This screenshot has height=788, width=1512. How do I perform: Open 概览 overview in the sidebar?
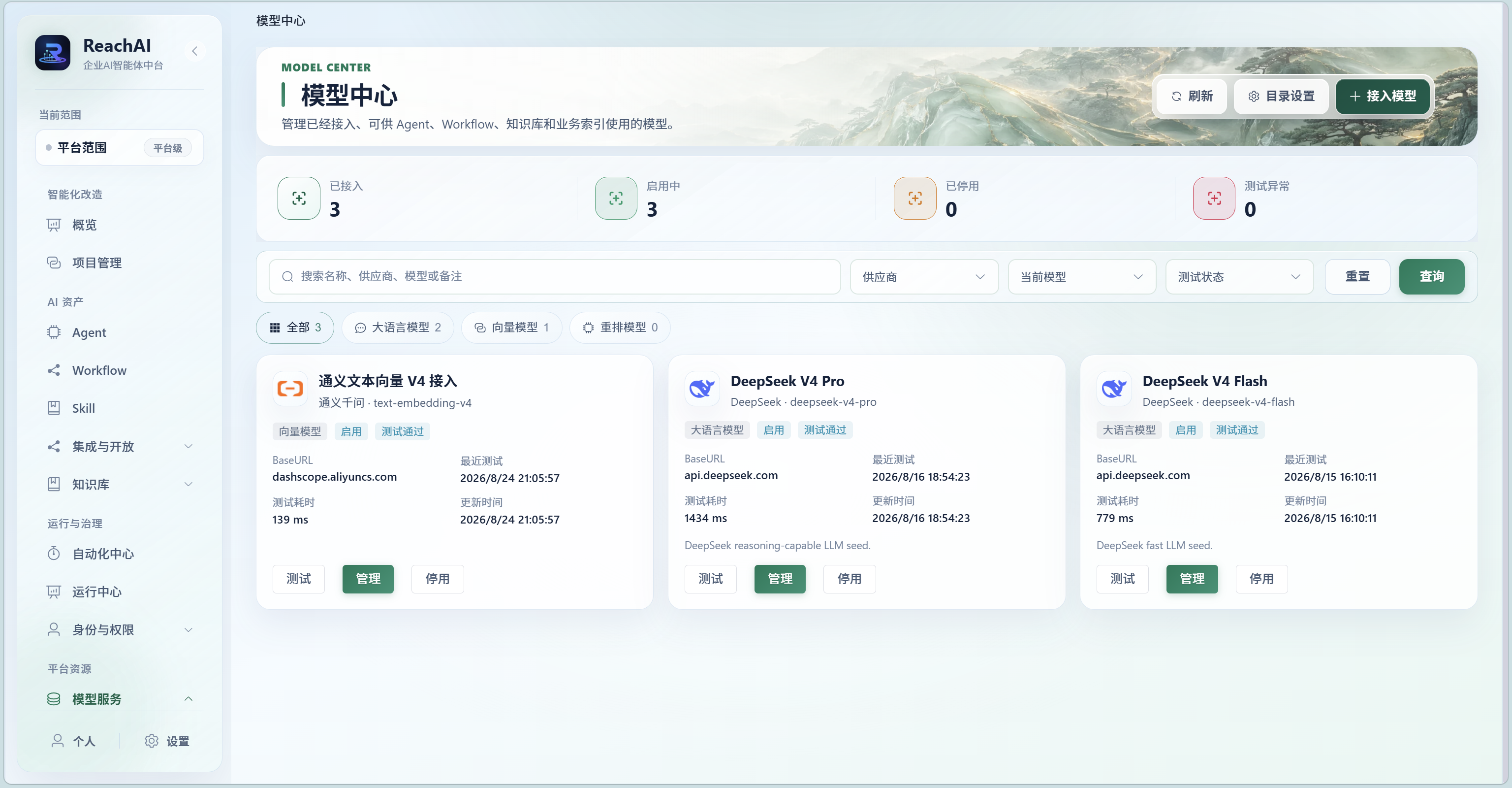120,225
